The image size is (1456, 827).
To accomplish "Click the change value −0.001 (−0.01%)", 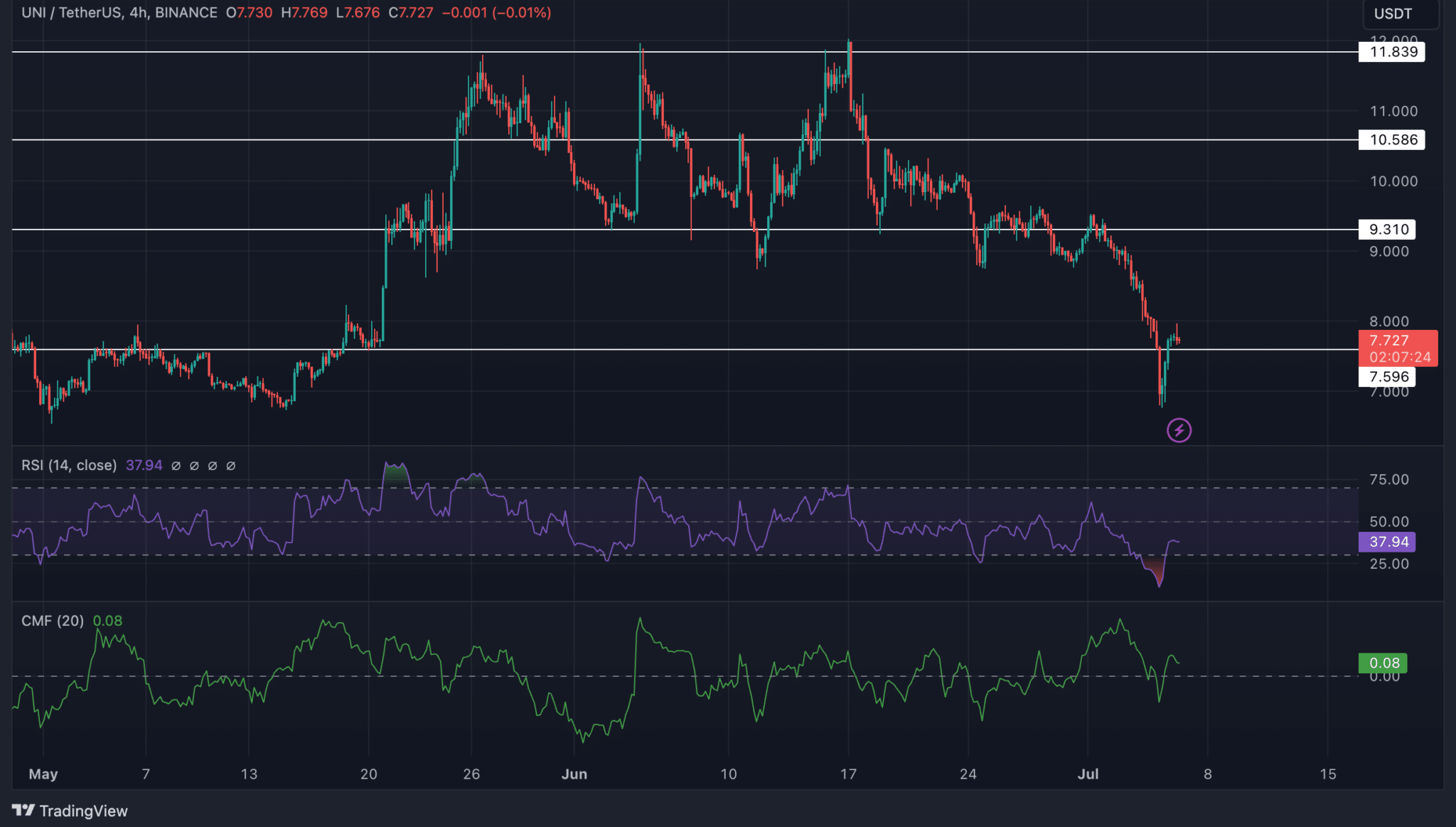I will coord(496,13).
